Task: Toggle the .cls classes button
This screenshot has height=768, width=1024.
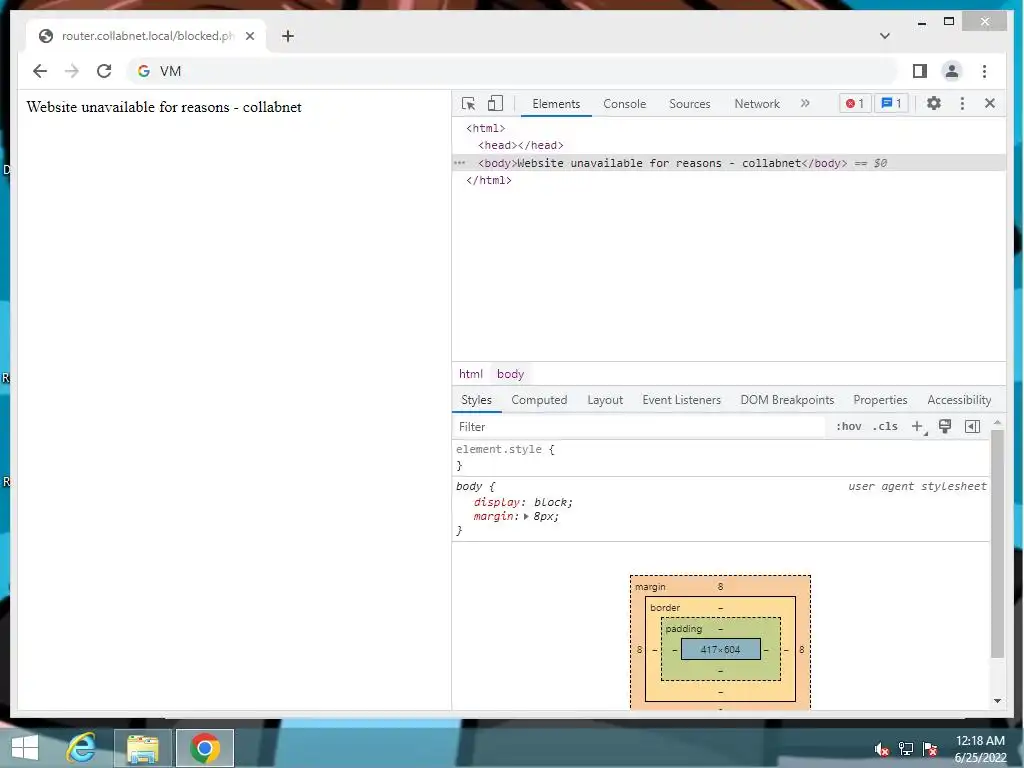Action: pos(885,426)
